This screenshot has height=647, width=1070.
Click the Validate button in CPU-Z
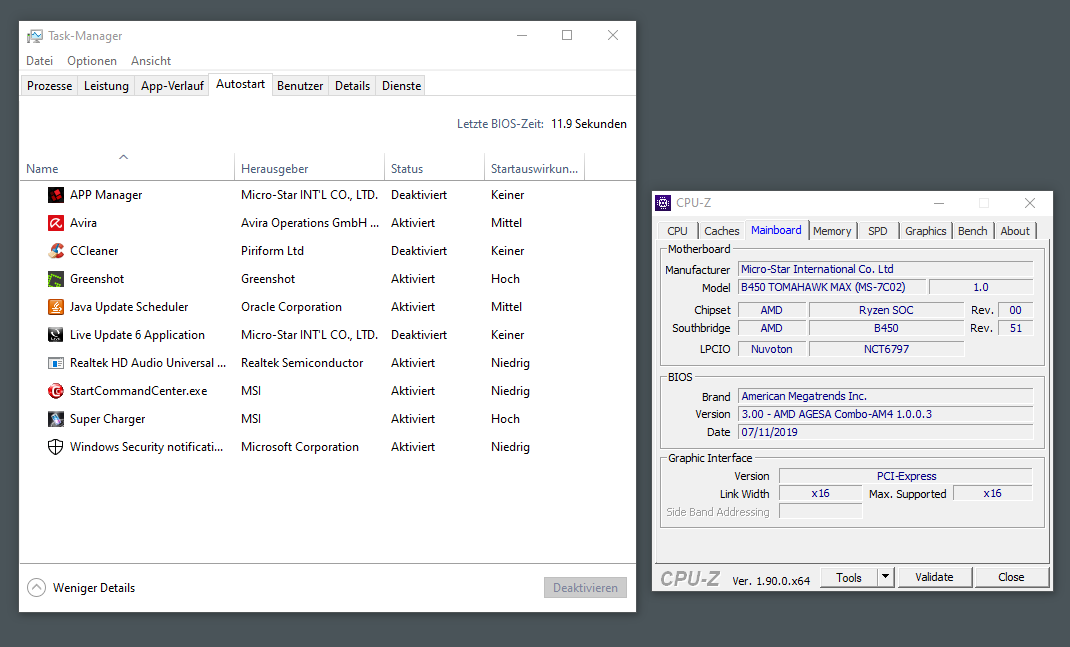pos(934,577)
